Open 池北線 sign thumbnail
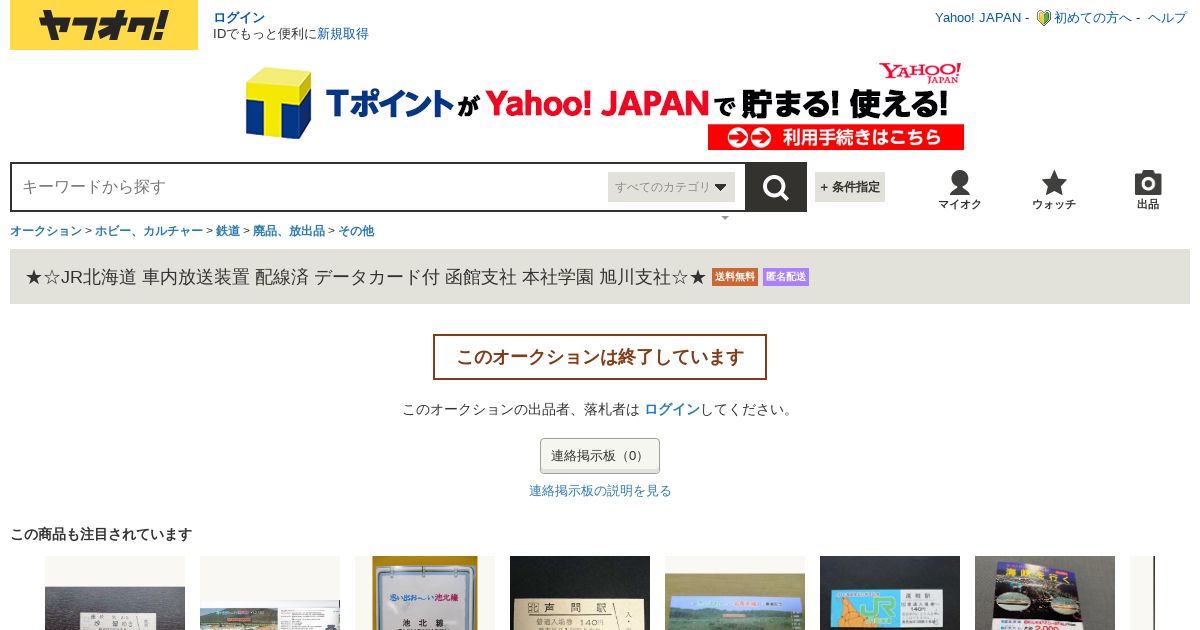Screen dimensions: 1200x630 tap(425, 593)
